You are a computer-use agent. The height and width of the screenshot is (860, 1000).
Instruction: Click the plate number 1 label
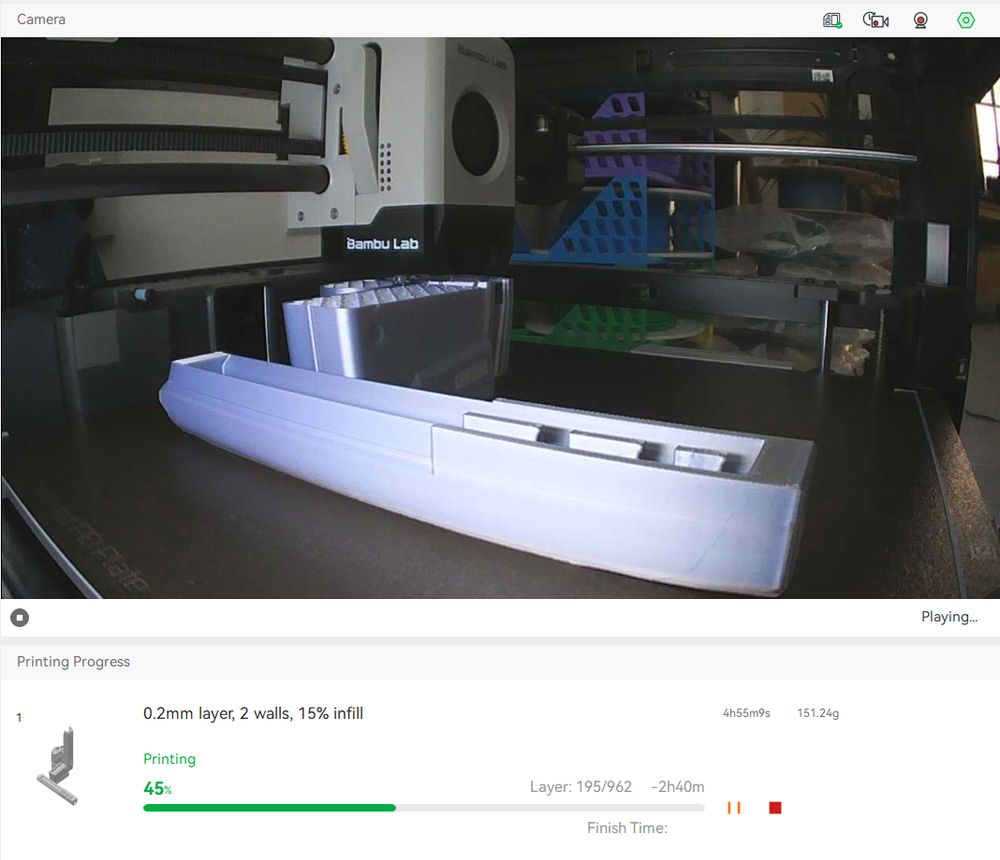point(19,718)
